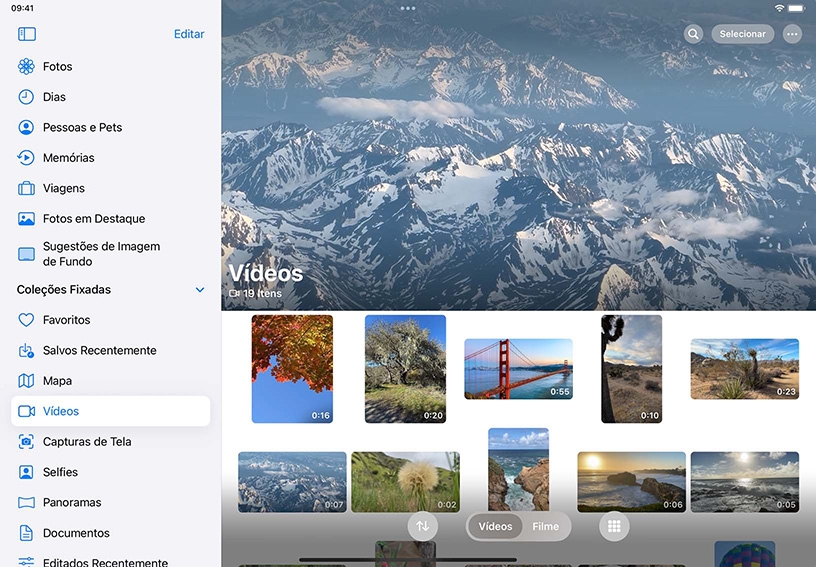Viewport: 816px width, 567px height.
Task: Switch to the Filme filter tab
Action: 545,526
